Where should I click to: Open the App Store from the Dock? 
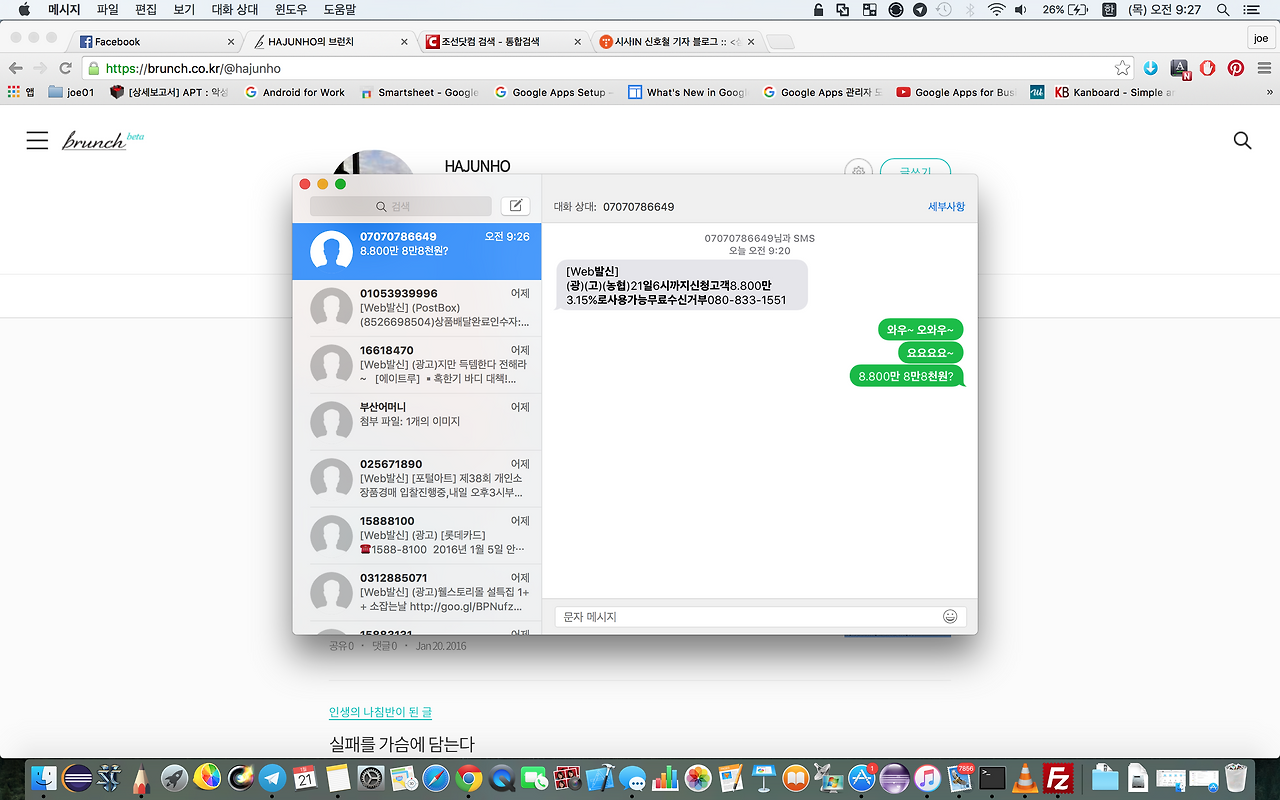862,778
